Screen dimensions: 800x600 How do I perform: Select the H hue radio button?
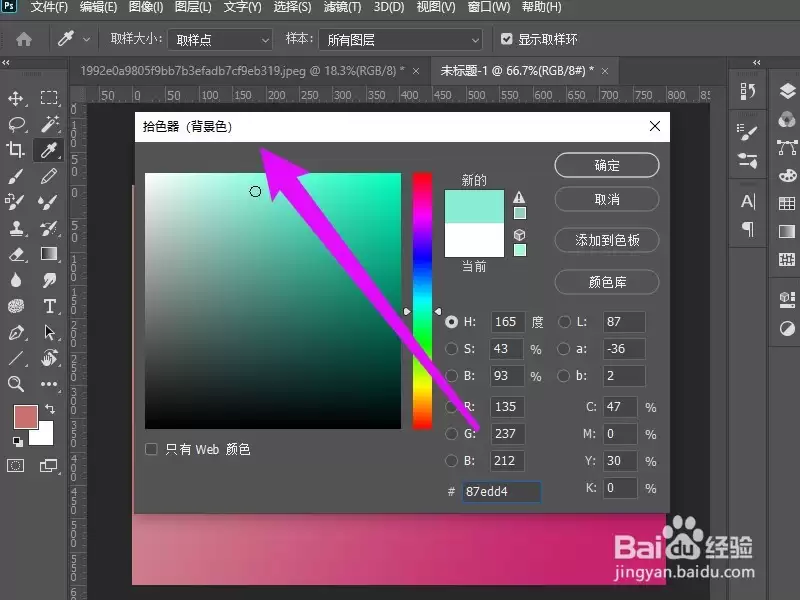(452, 322)
